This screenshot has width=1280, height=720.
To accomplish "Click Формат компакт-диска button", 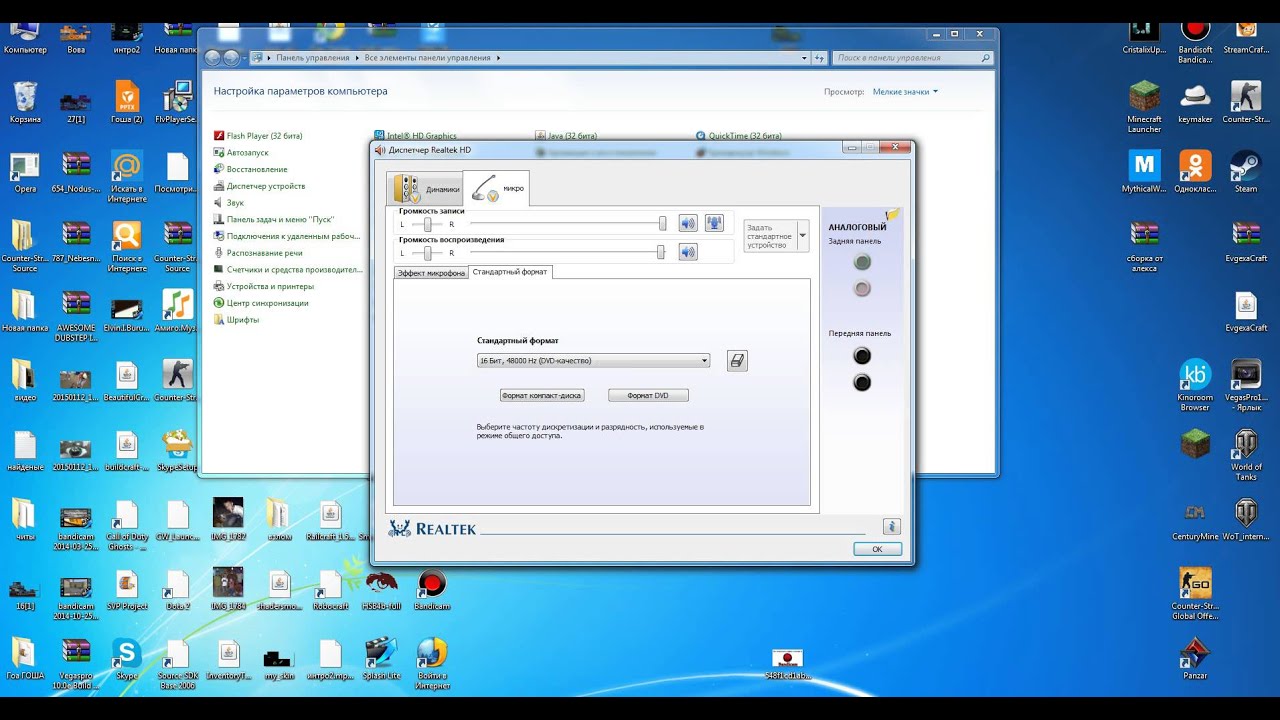I will (x=541, y=395).
